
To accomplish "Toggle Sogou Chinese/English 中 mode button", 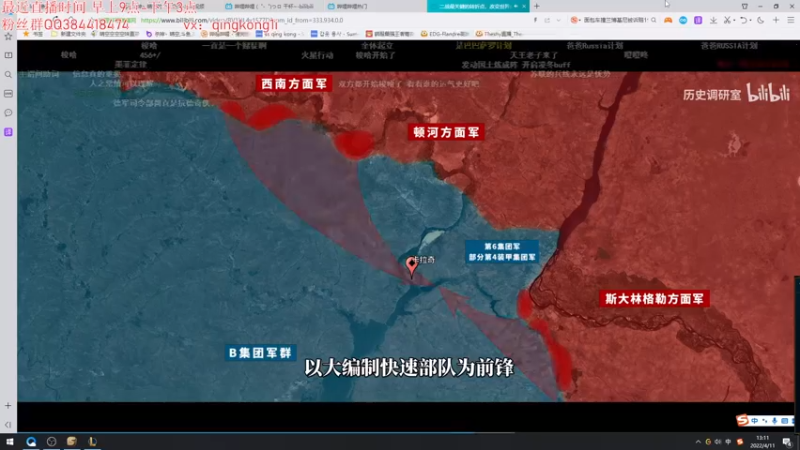I will 755,421.
